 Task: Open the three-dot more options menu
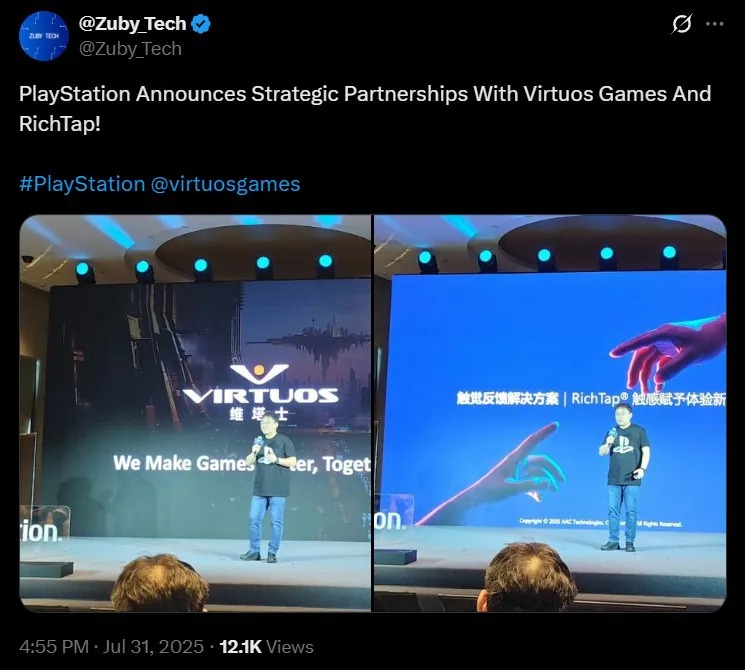[715, 24]
